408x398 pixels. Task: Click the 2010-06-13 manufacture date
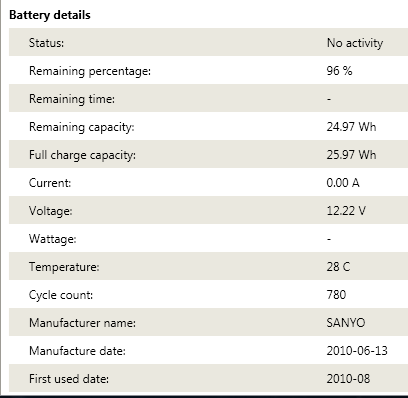click(x=357, y=351)
